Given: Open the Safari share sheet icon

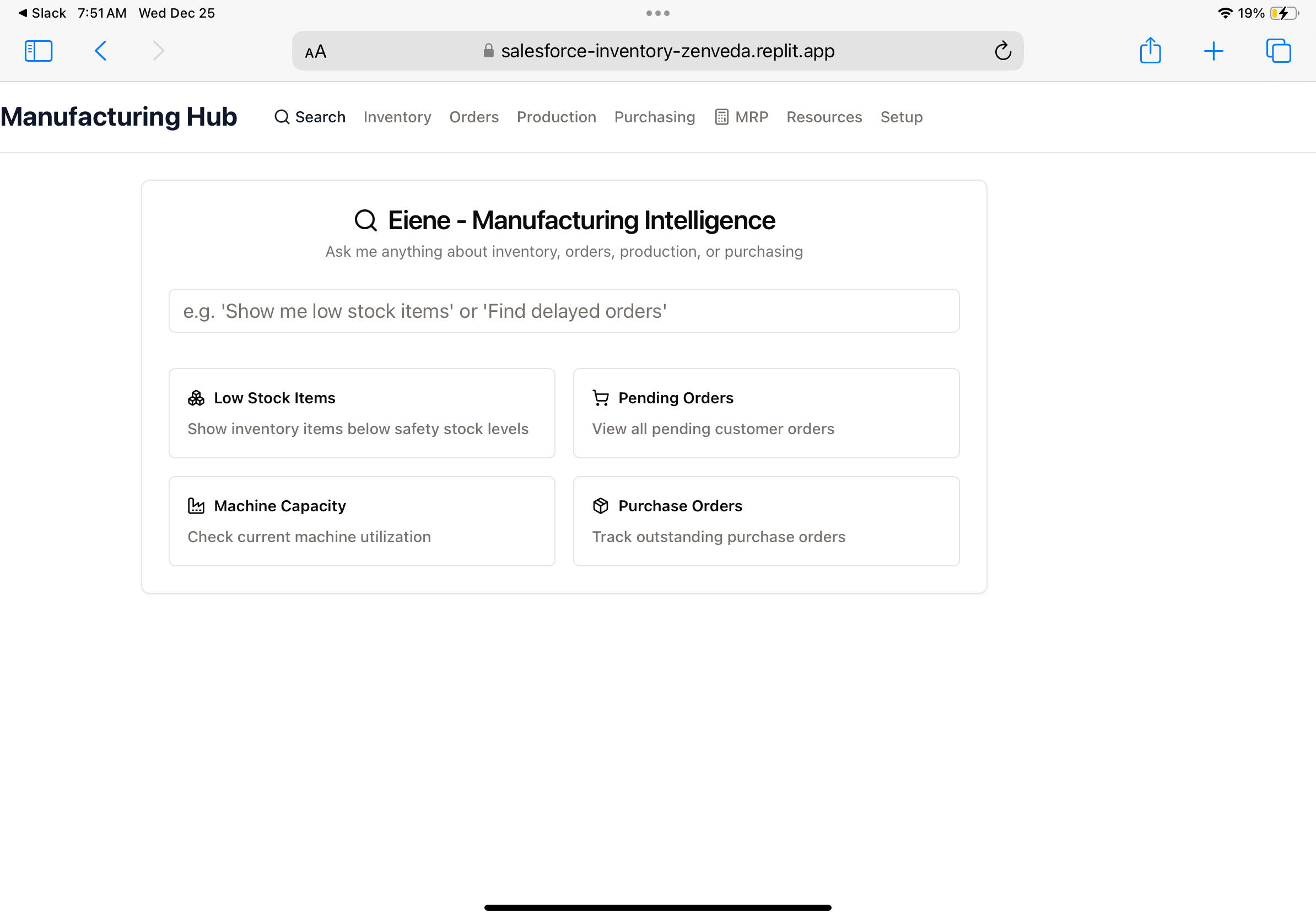Looking at the screenshot, I should pos(1150,51).
